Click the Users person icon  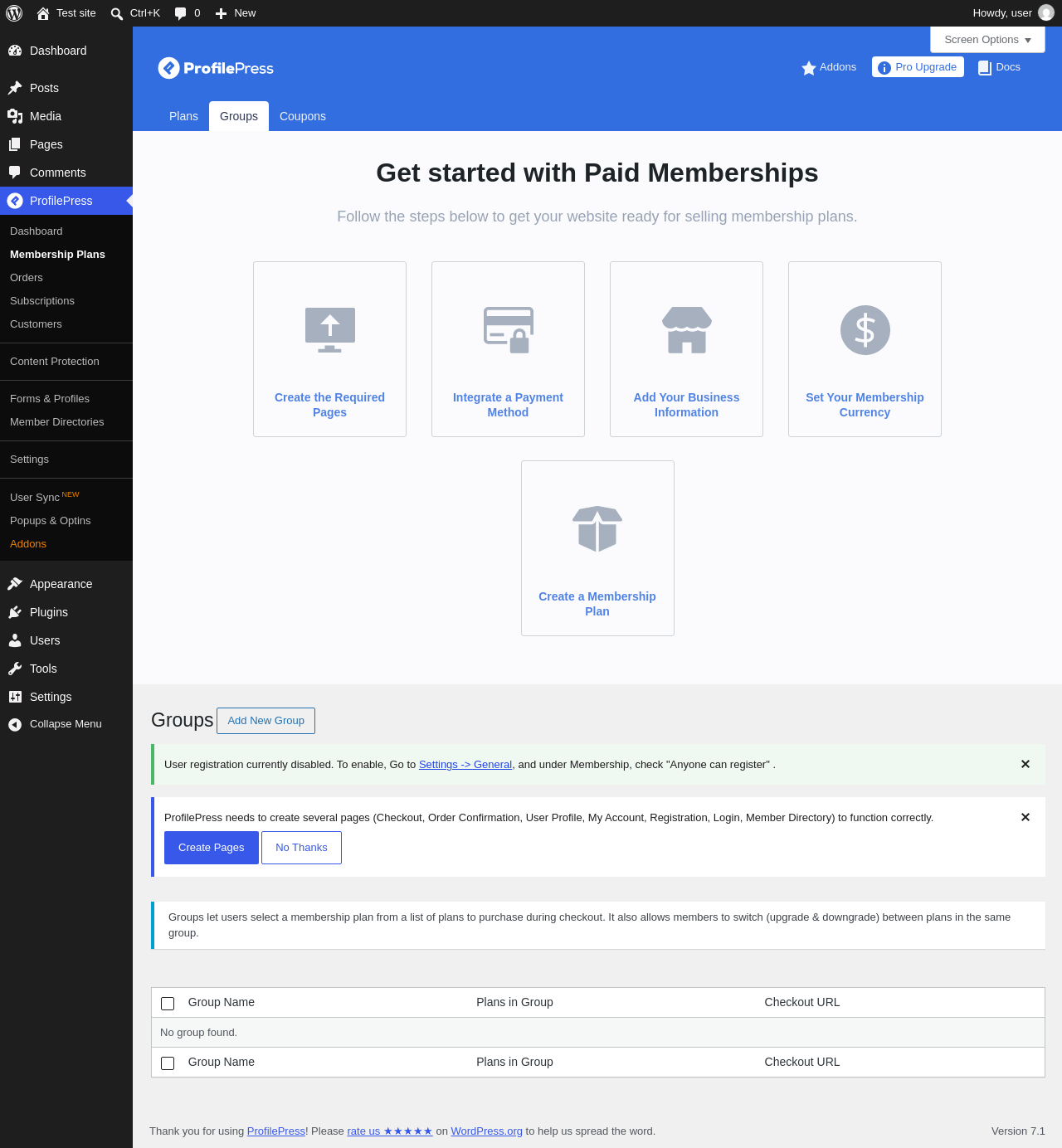coord(15,640)
